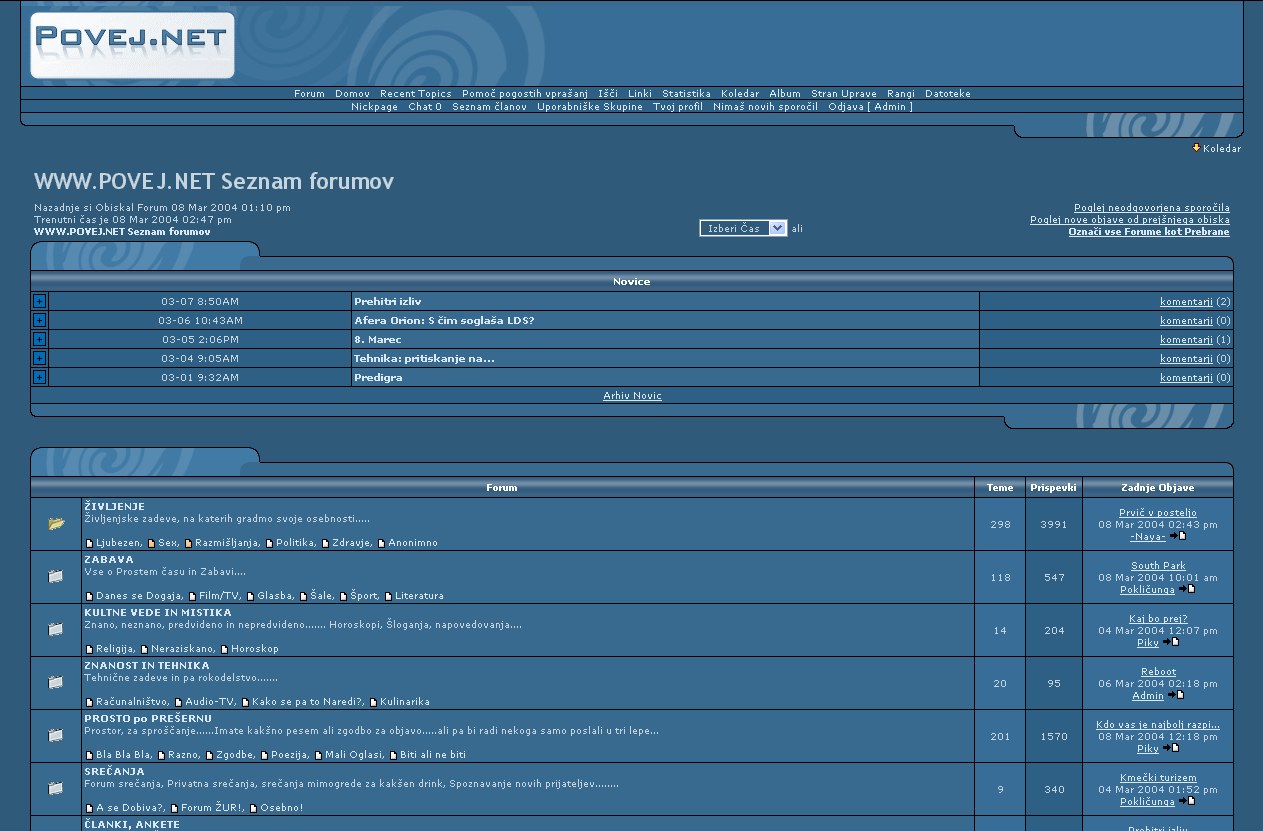Open the Kulinarika subforum
The height and width of the screenshot is (831, 1263).
click(405, 702)
